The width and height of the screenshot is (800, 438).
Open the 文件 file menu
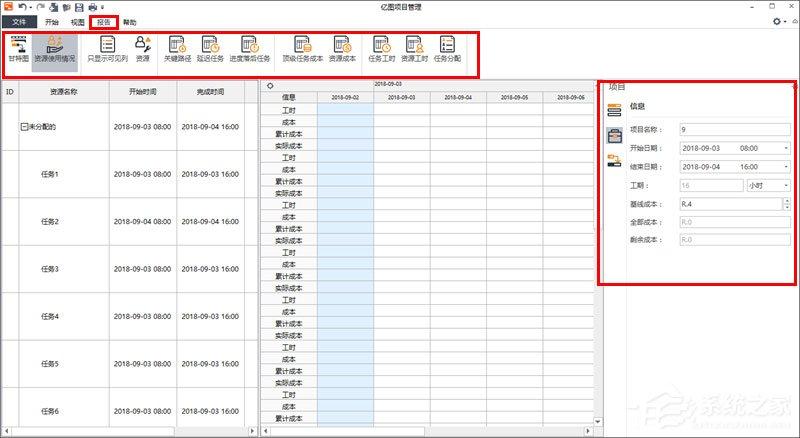point(19,22)
